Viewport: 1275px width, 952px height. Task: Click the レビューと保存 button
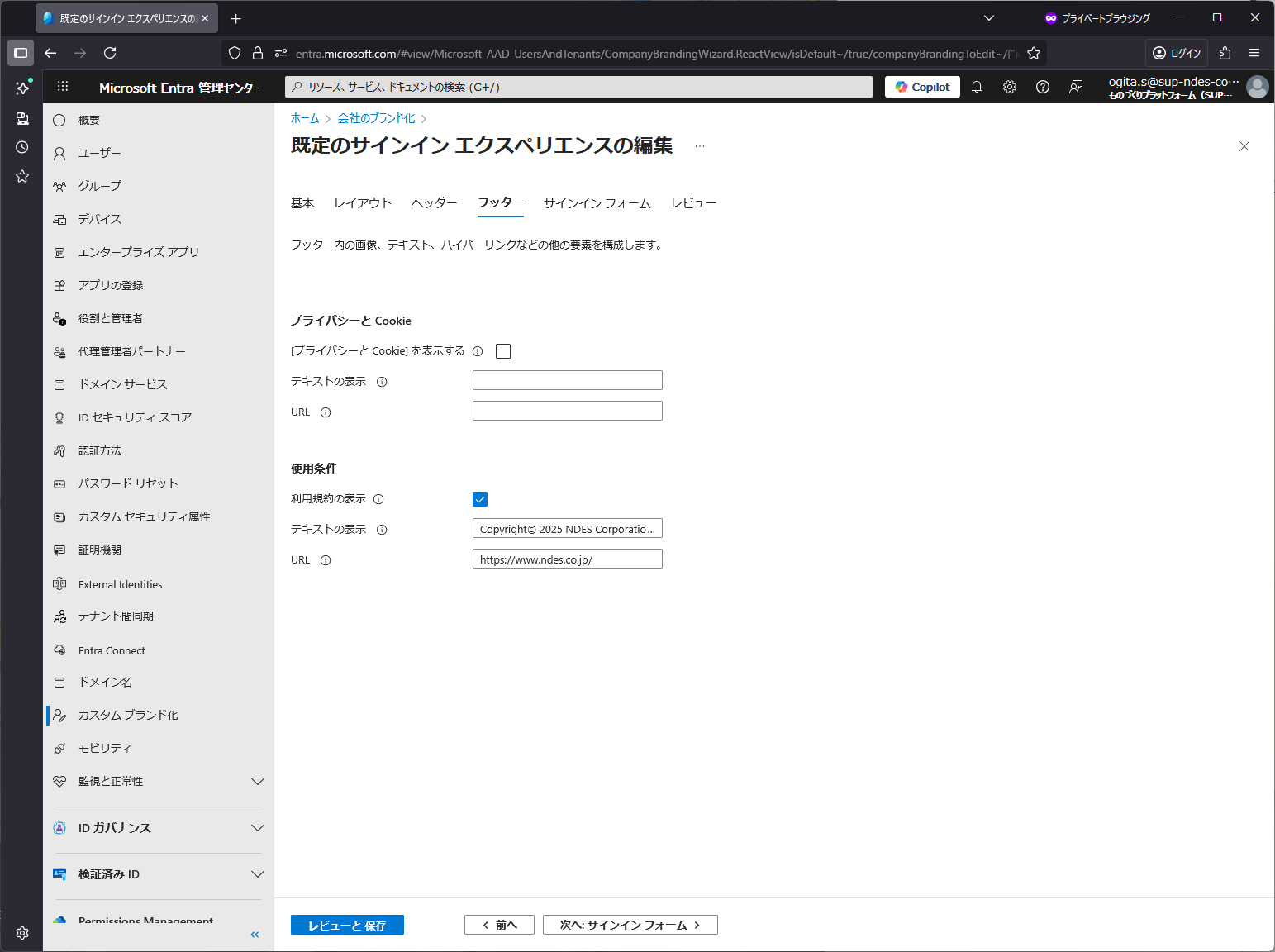click(x=347, y=925)
